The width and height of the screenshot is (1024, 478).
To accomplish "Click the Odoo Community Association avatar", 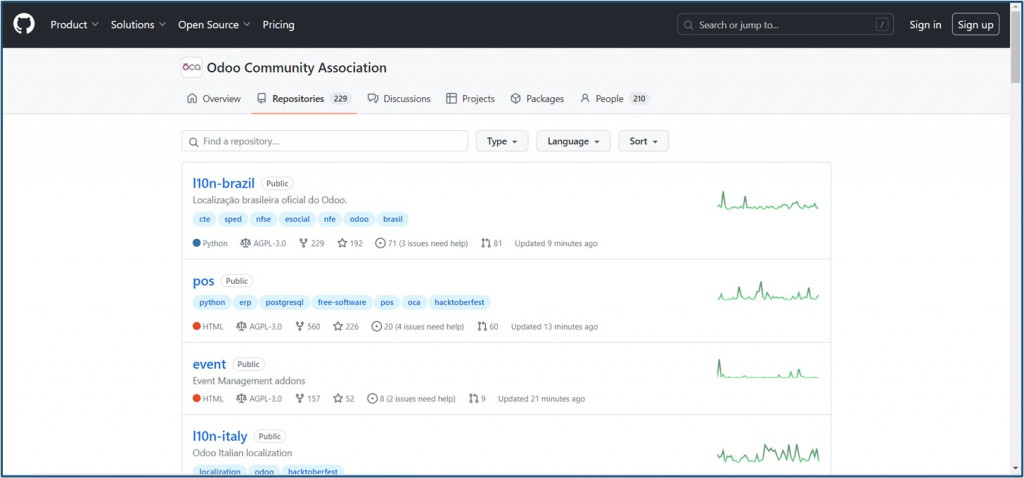I will pos(191,67).
